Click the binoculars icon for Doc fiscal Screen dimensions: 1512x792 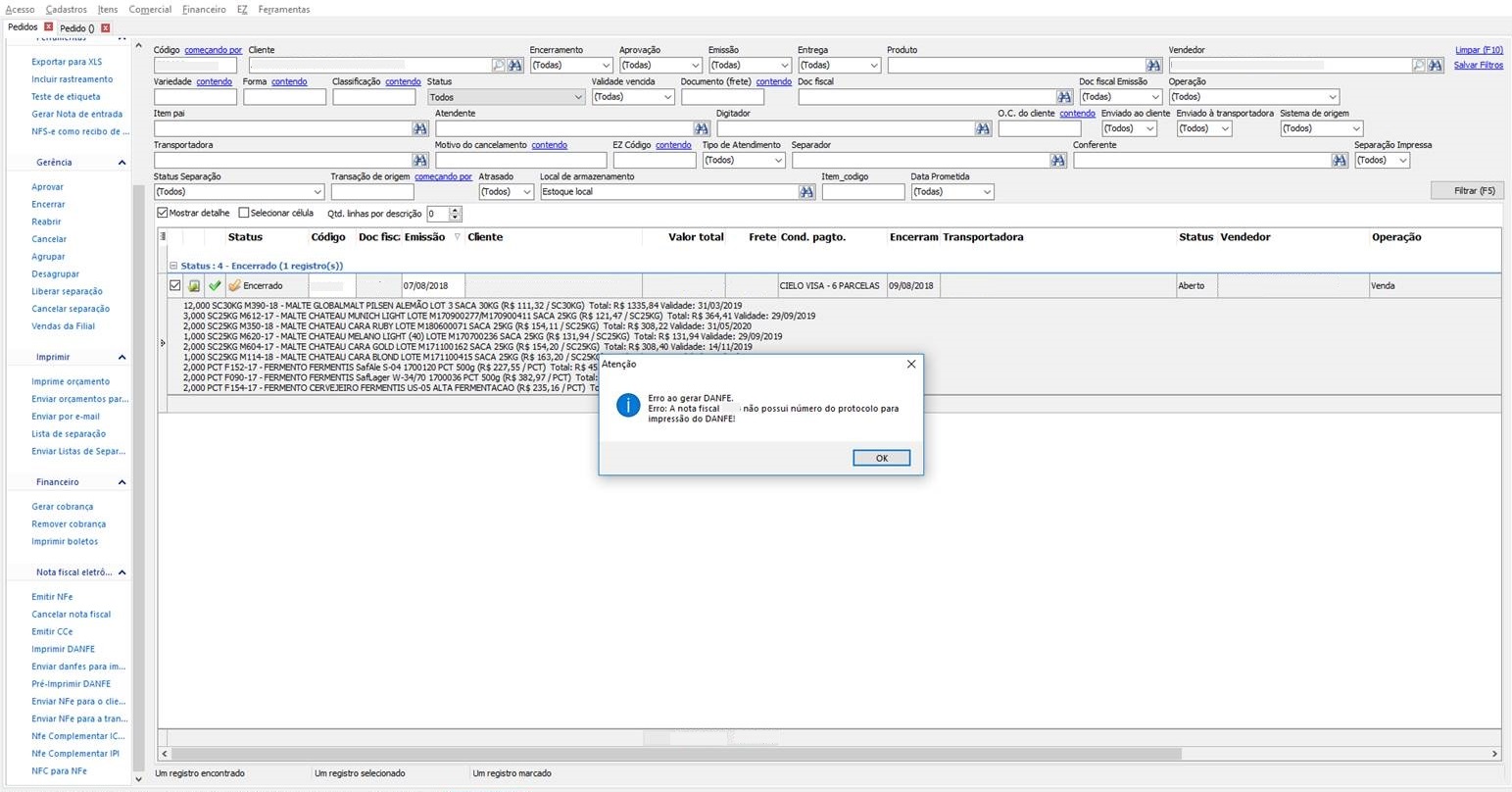(1064, 97)
